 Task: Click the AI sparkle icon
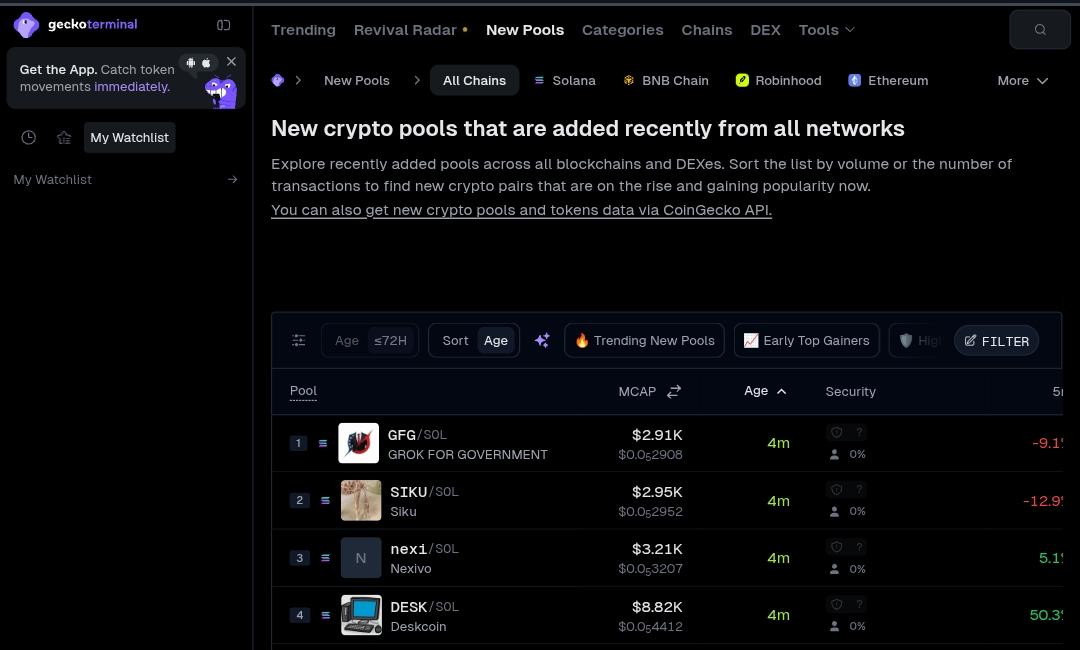point(542,340)
